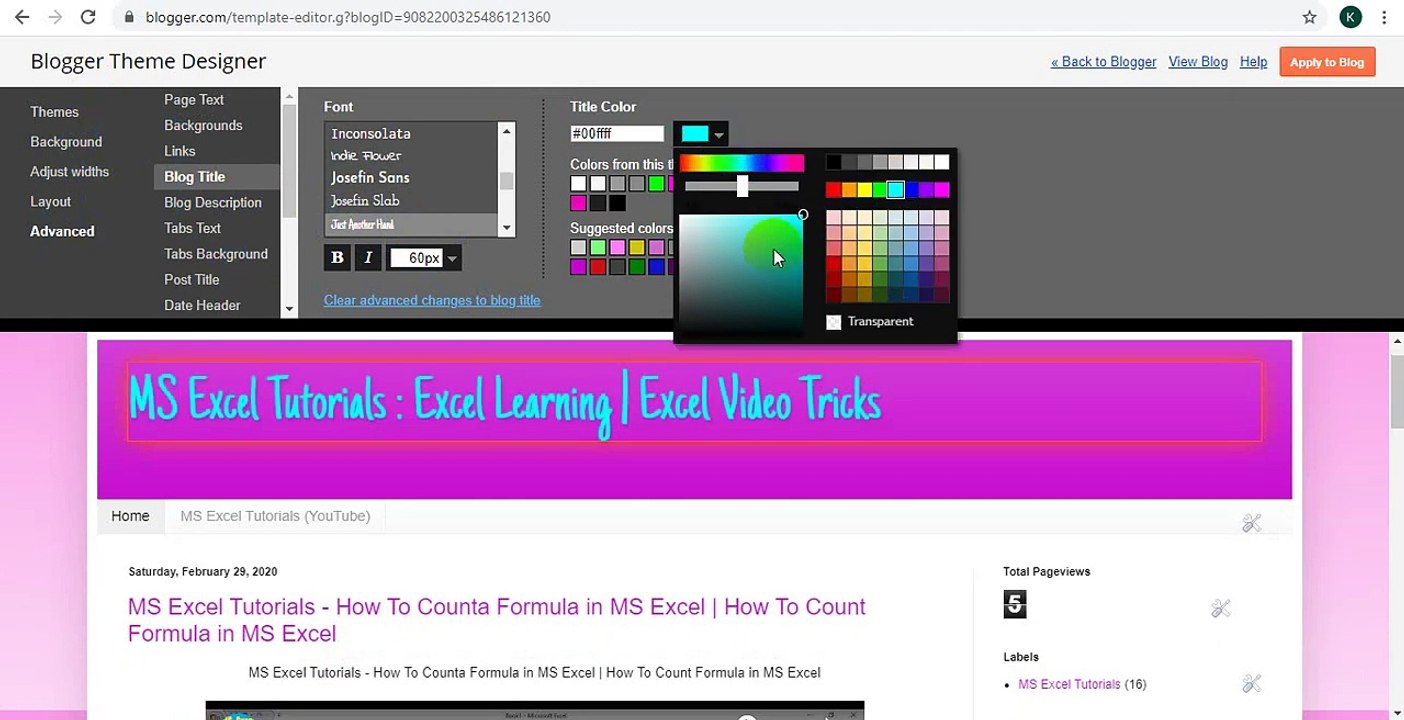This screenshot has width=1404, height=720.
Task: Click inside the saturation gradient square
Action: click(x=741, y=274)
